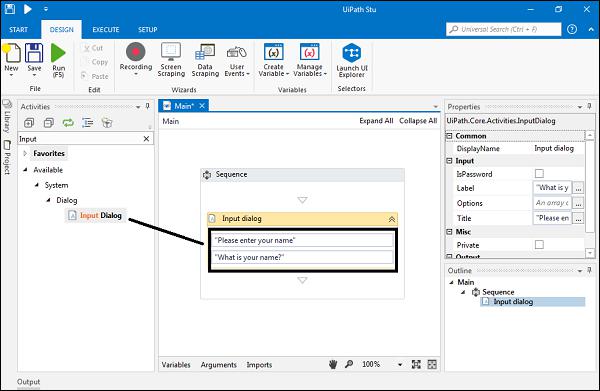The width and height of the screenshot is (600, 391).
Task: Click the magnifier zoom icon in the designer
Action: pyautogui.click(x=349, y=364)
